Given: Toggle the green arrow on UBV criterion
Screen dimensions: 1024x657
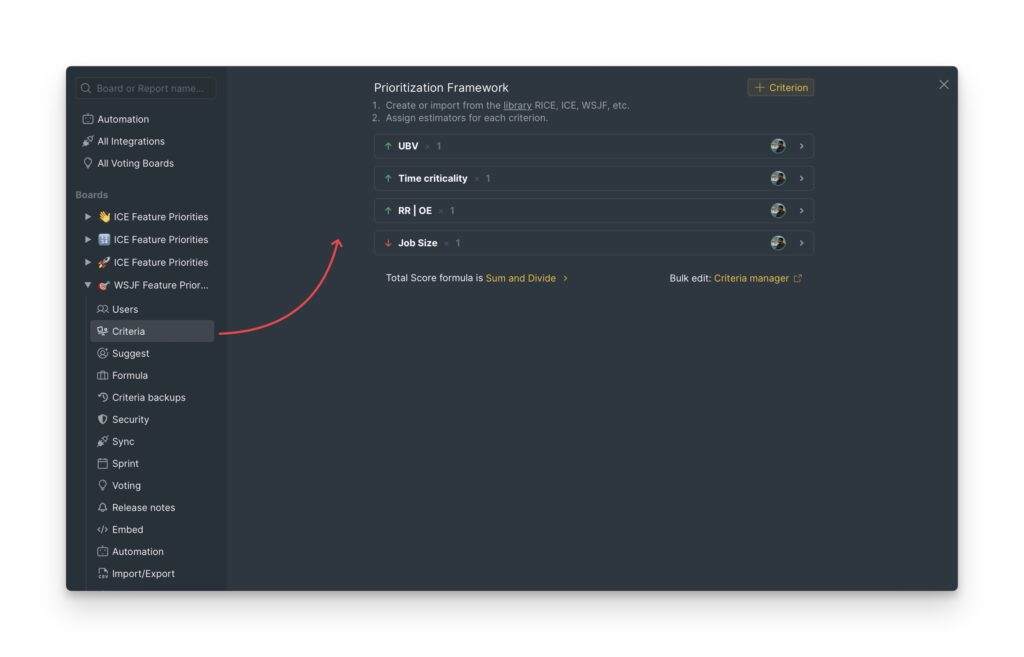Looking at the screenshot, I should [387, 146].
